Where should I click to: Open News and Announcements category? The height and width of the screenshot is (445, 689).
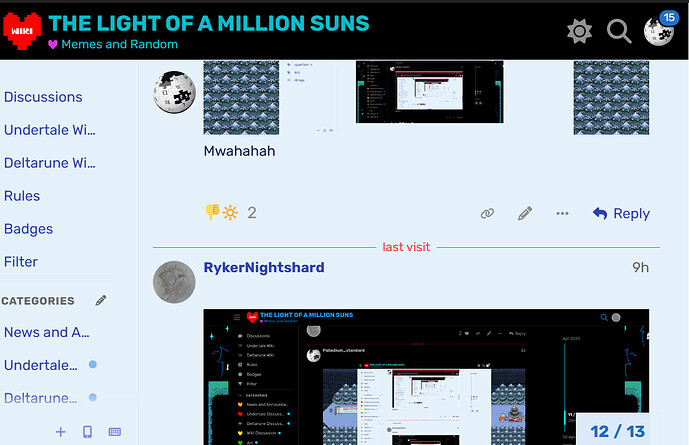click(x=47, y=333)
